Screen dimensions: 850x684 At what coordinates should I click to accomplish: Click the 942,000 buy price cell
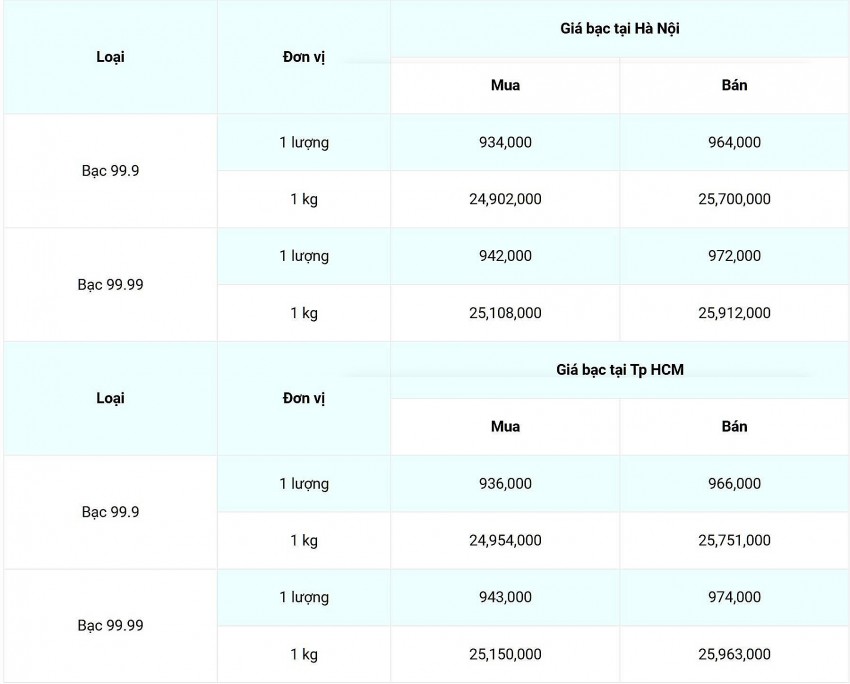tap(505, 256)
